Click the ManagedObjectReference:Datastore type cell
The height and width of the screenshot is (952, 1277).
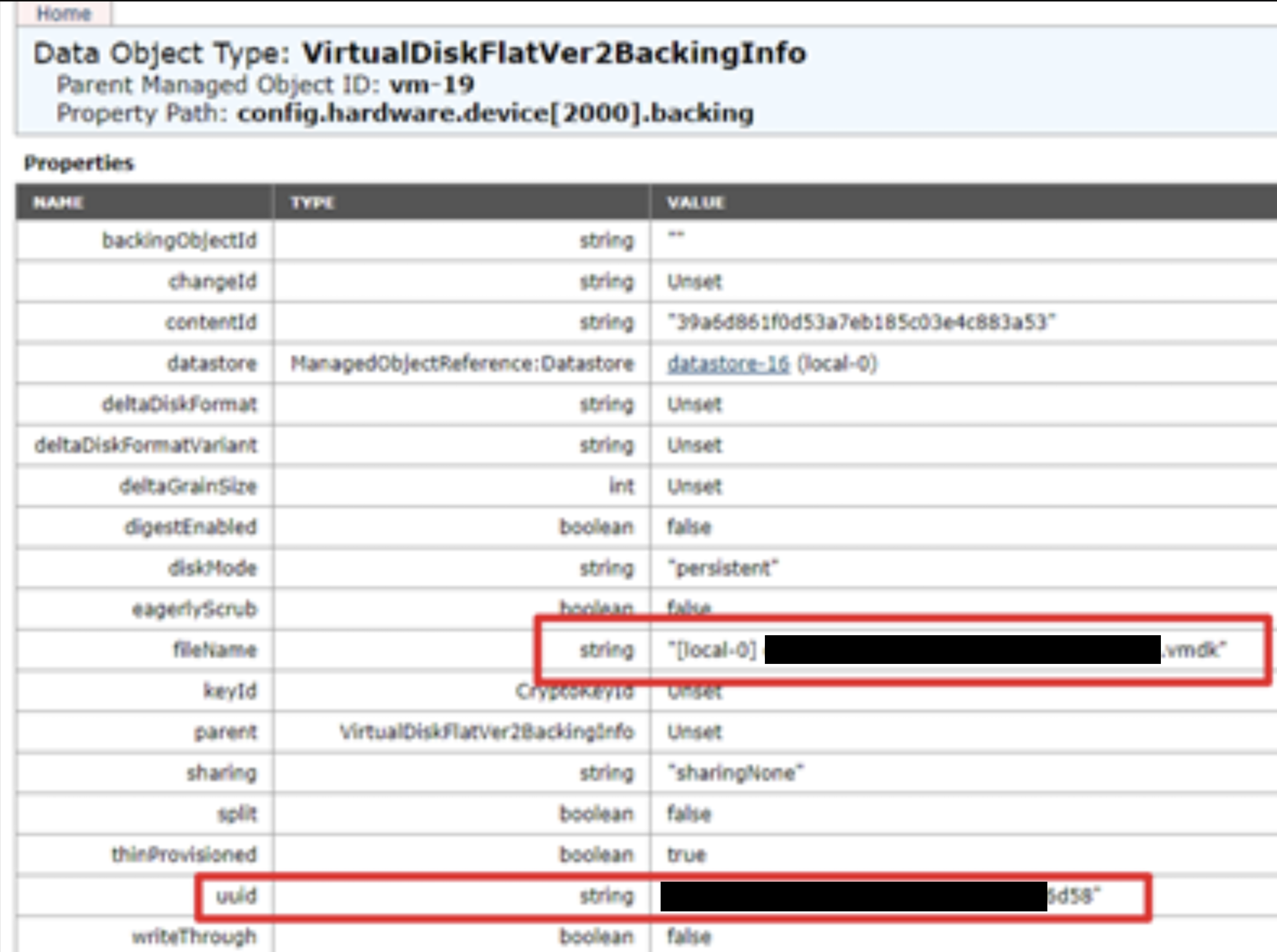[x=462, y=364]
